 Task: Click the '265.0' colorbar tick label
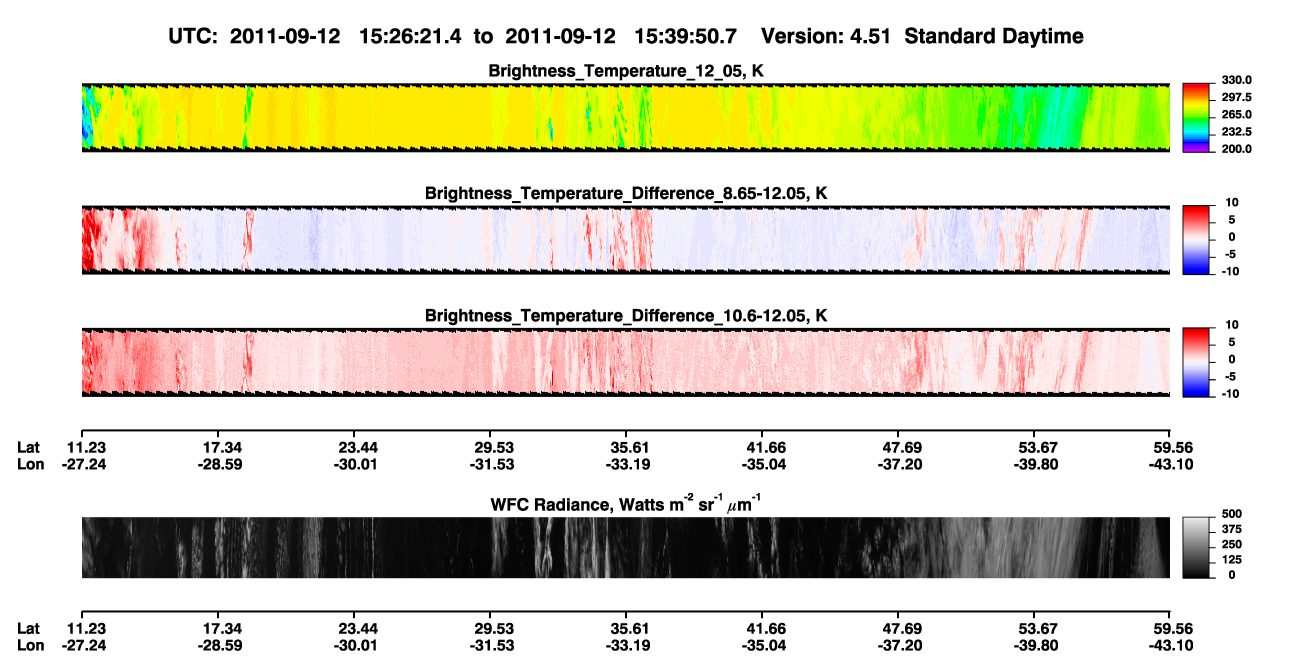coord(1237,115)
